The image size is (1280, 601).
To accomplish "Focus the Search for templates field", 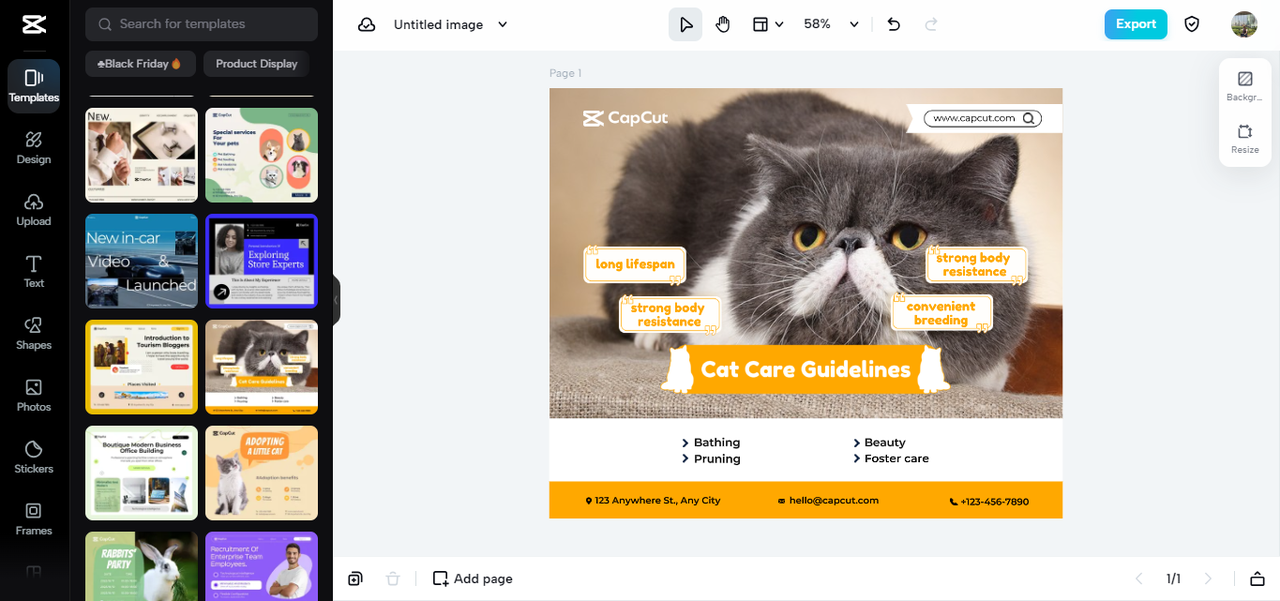I will 201,24.
